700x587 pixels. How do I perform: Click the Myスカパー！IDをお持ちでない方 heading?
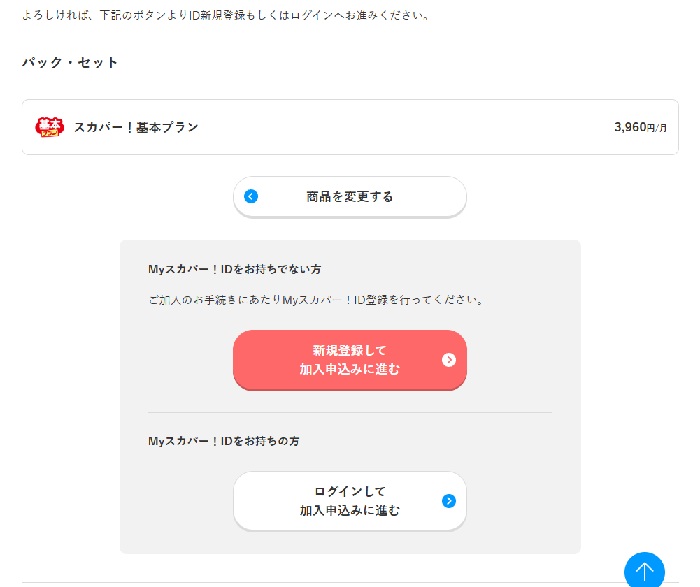(234, 270)
